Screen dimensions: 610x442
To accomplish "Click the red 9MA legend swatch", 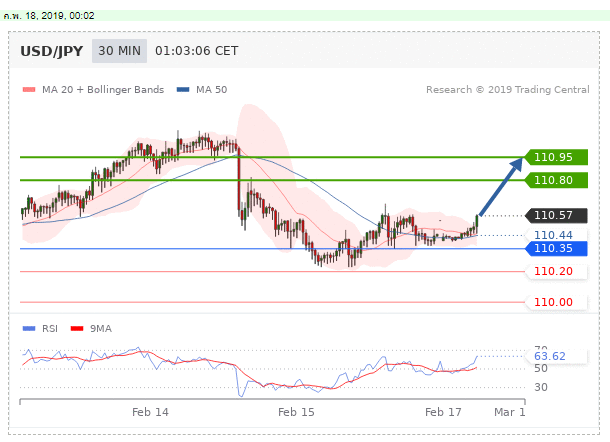I will click(x=77, y=329).
